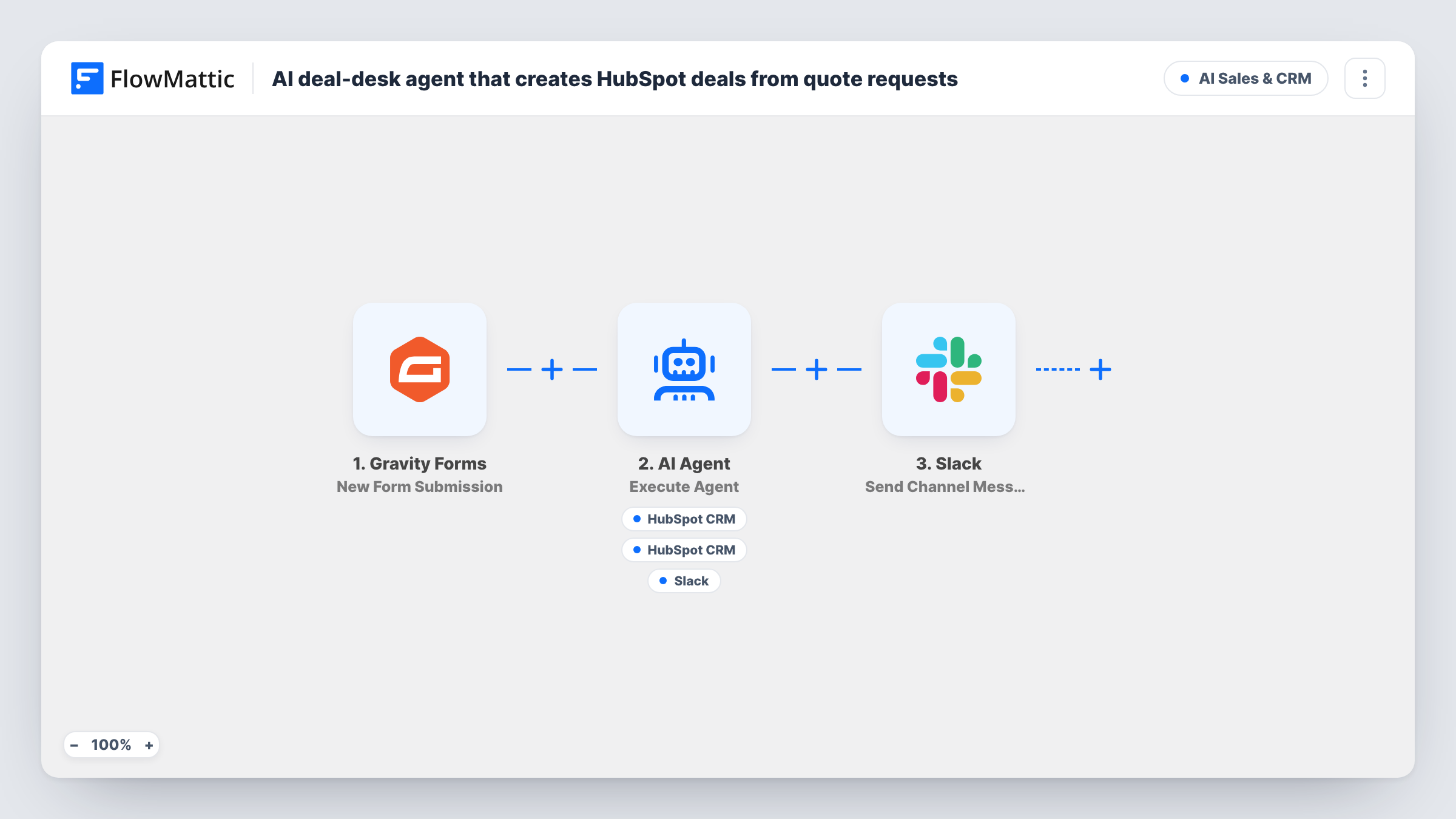This screenshot has height=819, width=1456.
Task: Click 'Send Channel Mess...' subtitle
Action: [945, 487]
